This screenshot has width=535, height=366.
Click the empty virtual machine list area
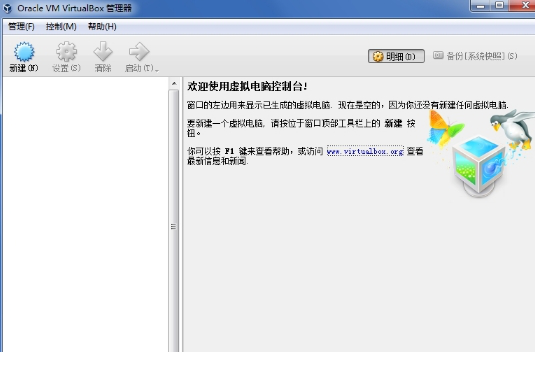[85, 214]
